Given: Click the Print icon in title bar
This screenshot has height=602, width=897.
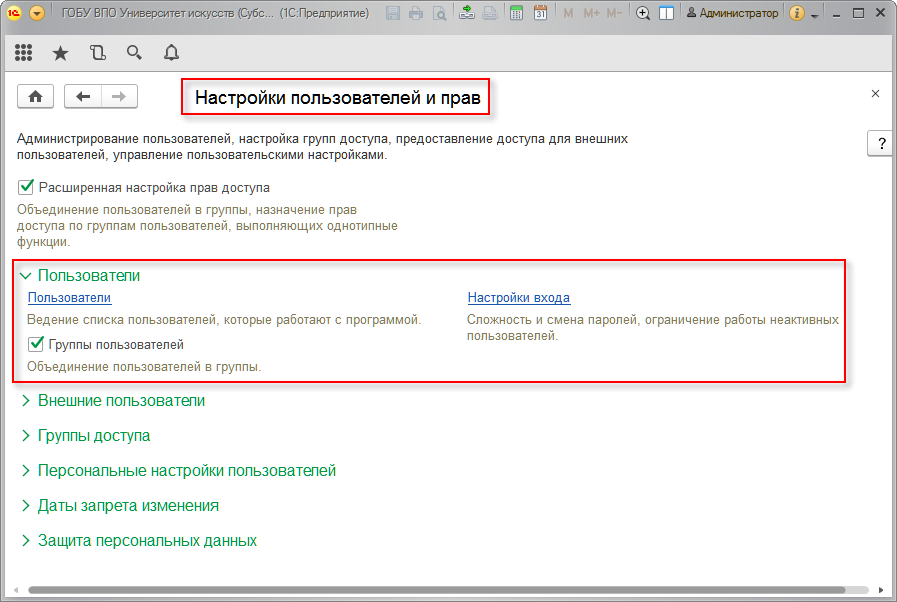Looking at the screenshot, I should point(416,13).
